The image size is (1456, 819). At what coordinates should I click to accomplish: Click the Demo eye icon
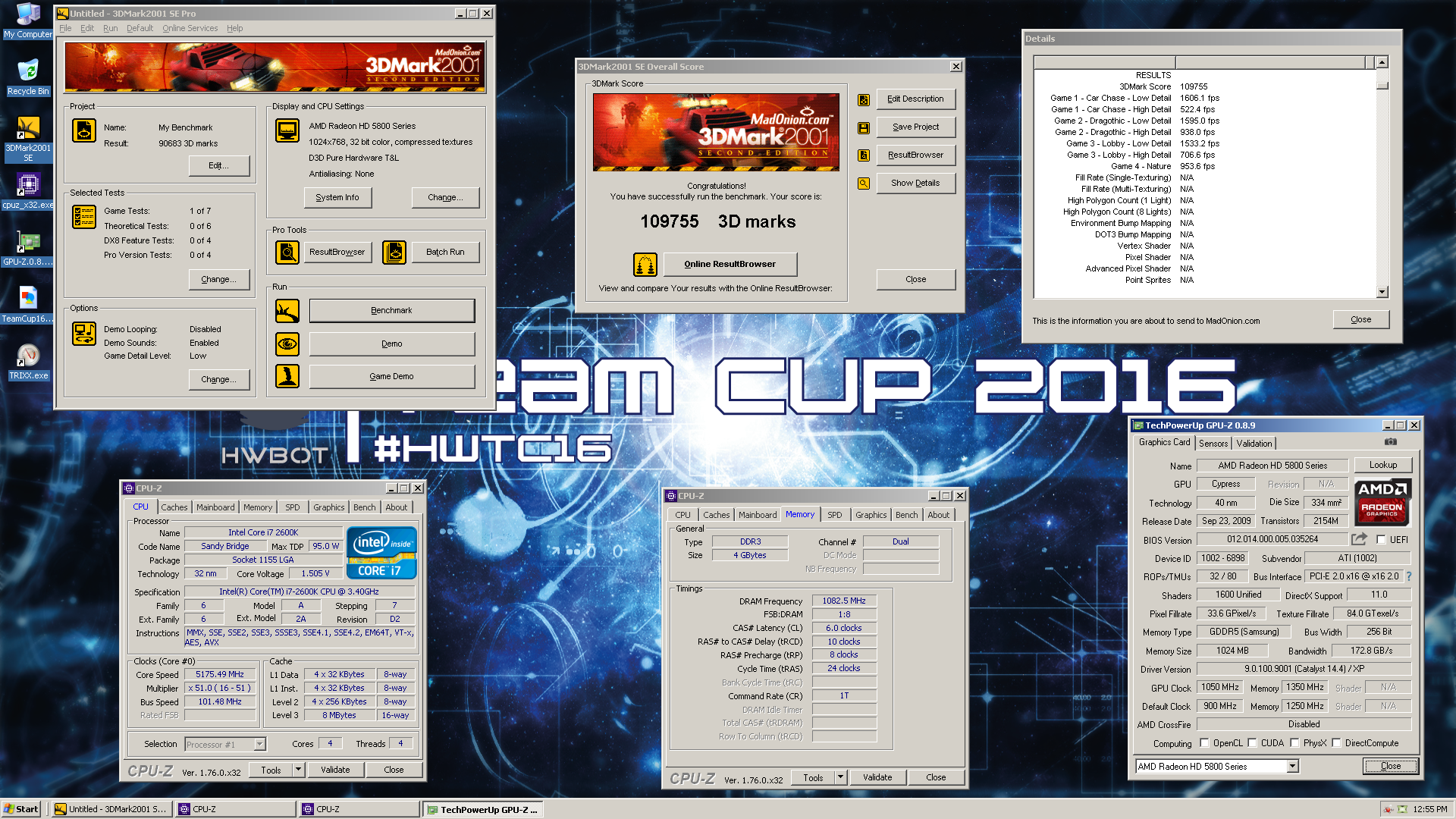coord(287,344)
